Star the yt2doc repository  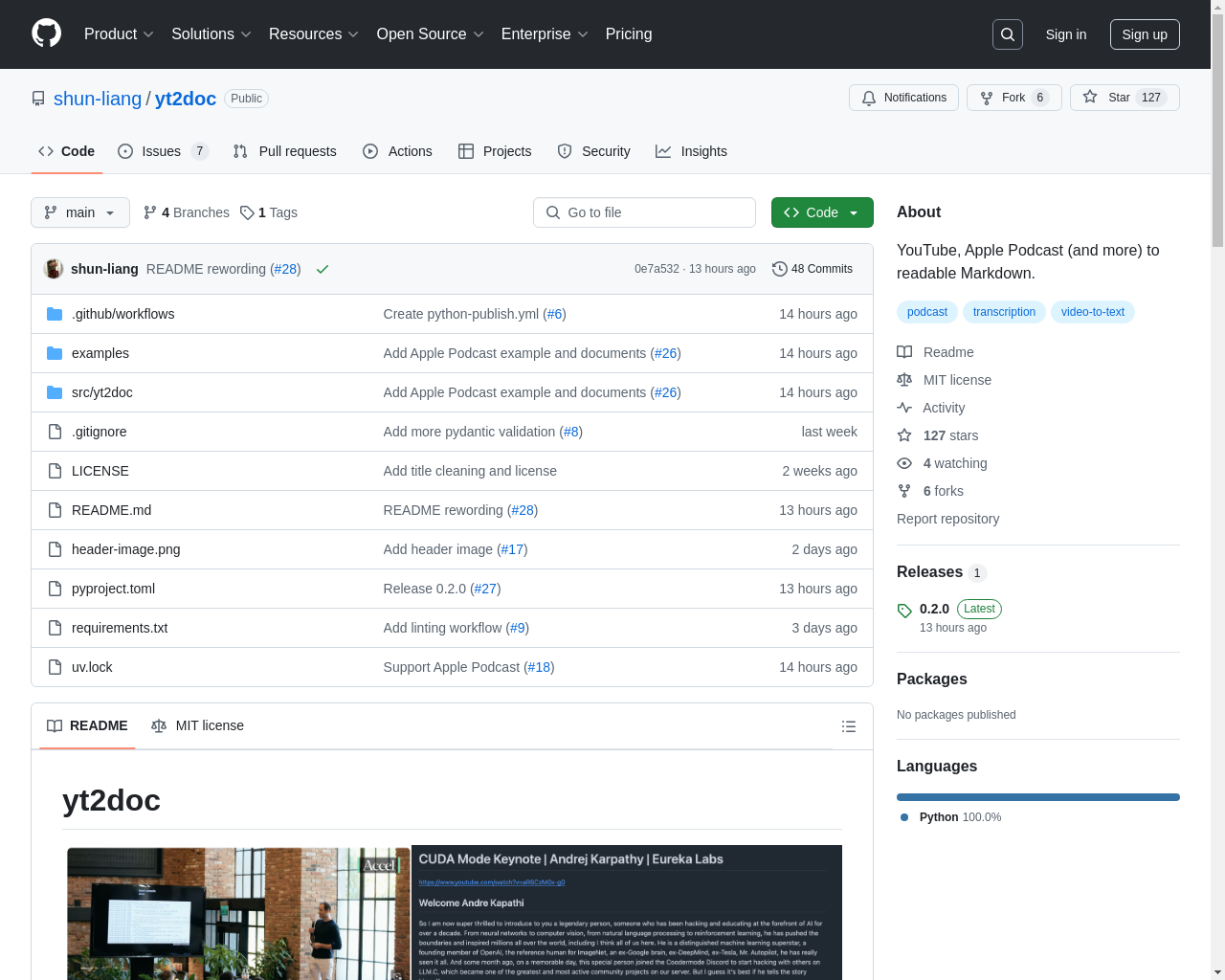(x=1125, y=98)
